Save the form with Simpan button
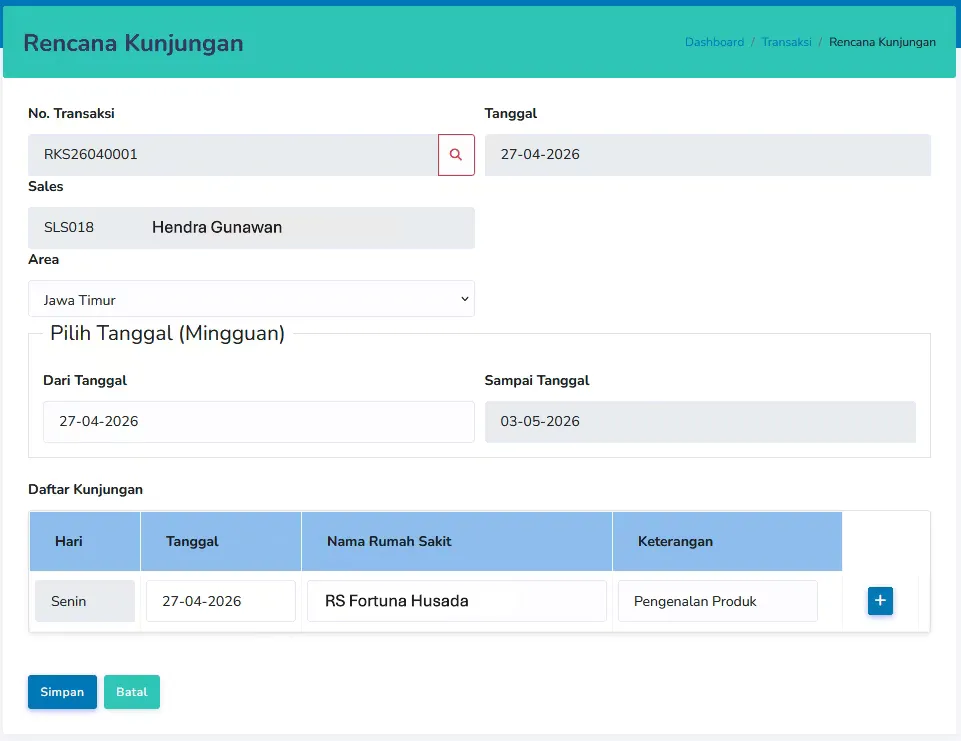 click(x=63, y=692)
